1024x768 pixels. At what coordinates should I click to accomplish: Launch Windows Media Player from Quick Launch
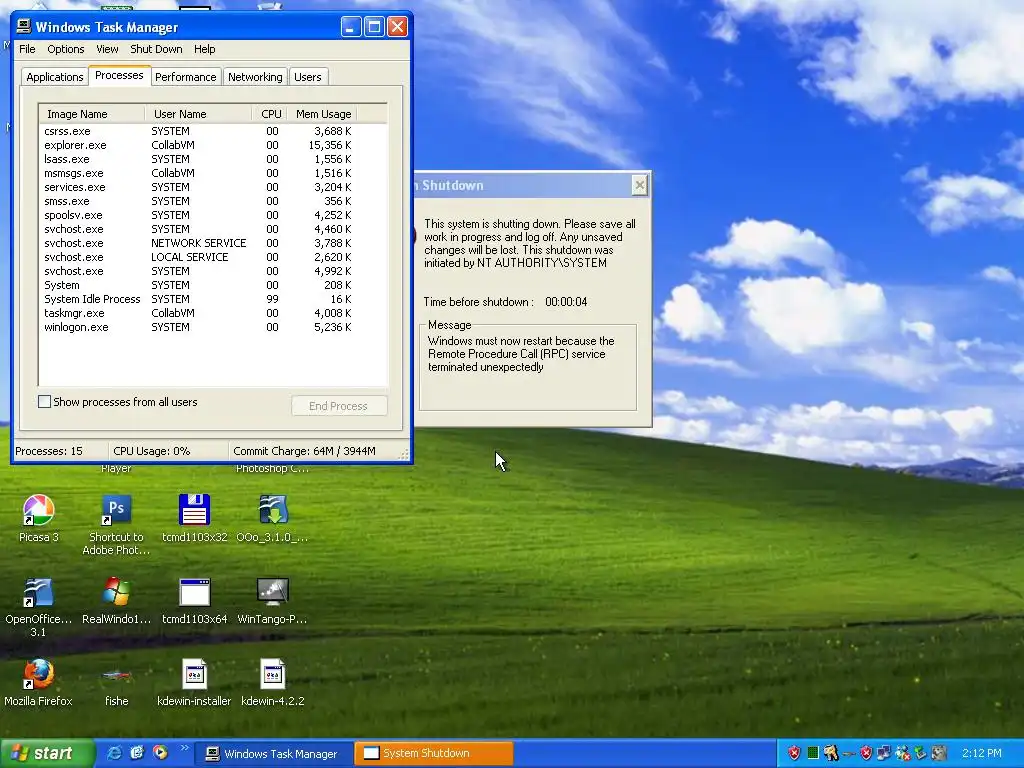(x=160, y=753)
